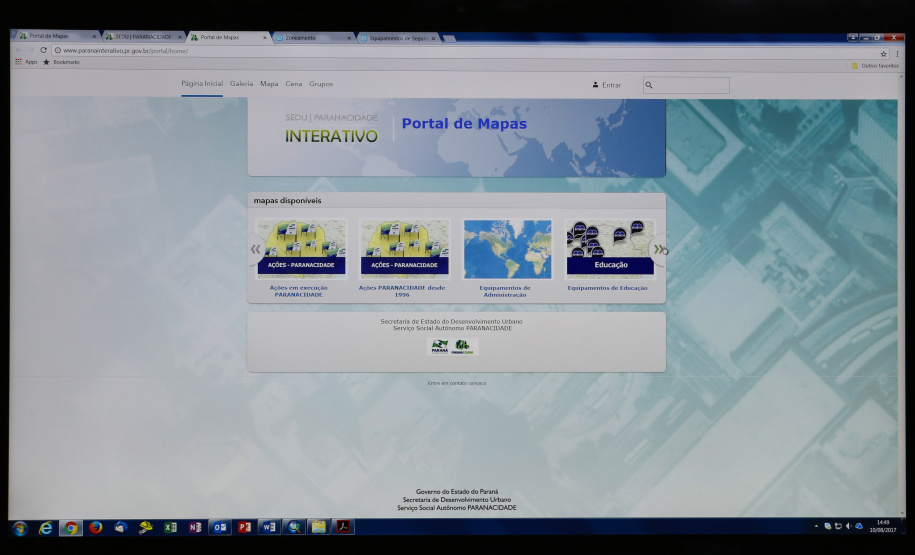Viewport: 915px width, 555px height.
Task: Open Equipamentos de Administração world map thumbnail
Action: pos(507,249)
